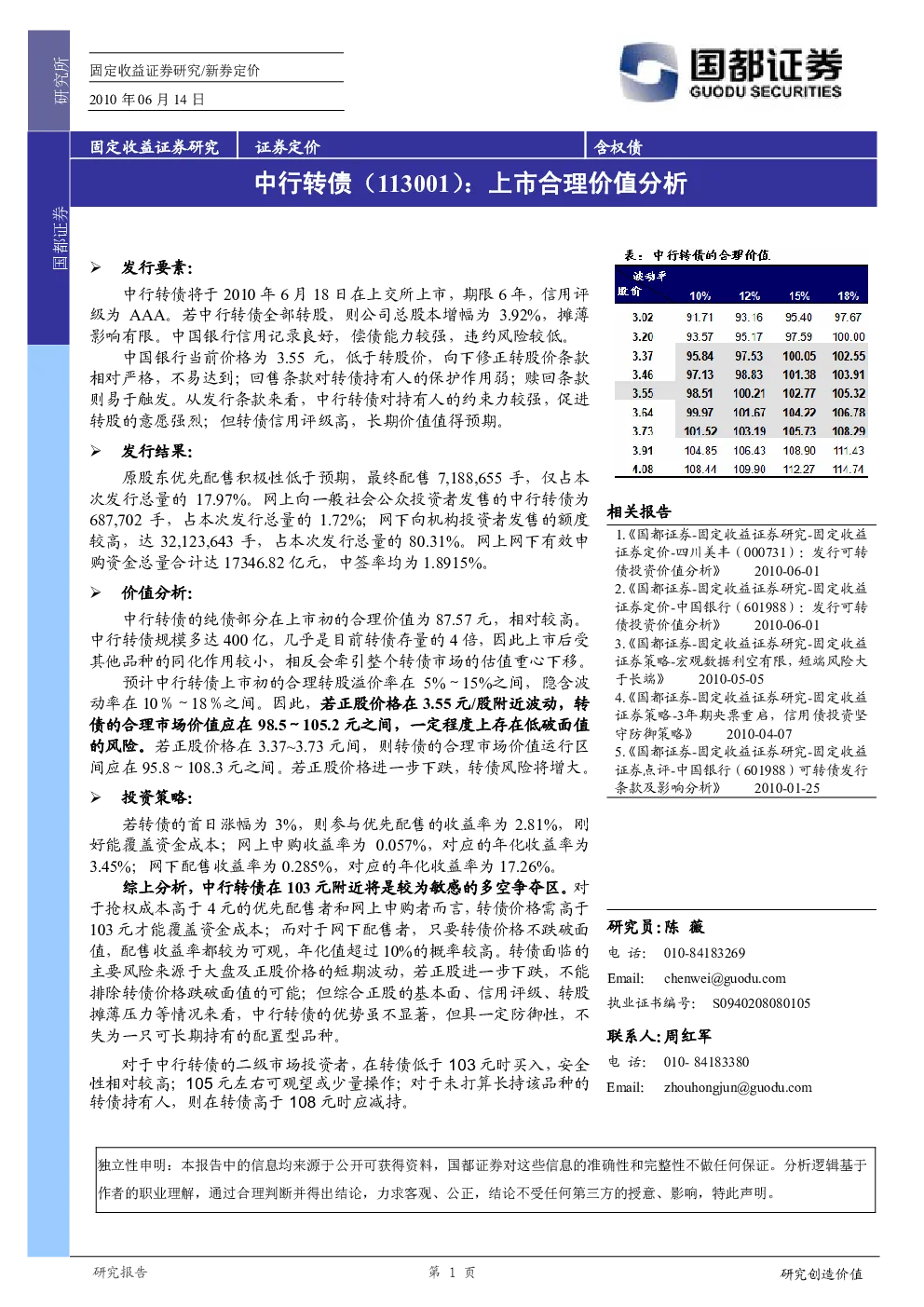Click the vertical sidebar text 国都证券

pos(61,238)
